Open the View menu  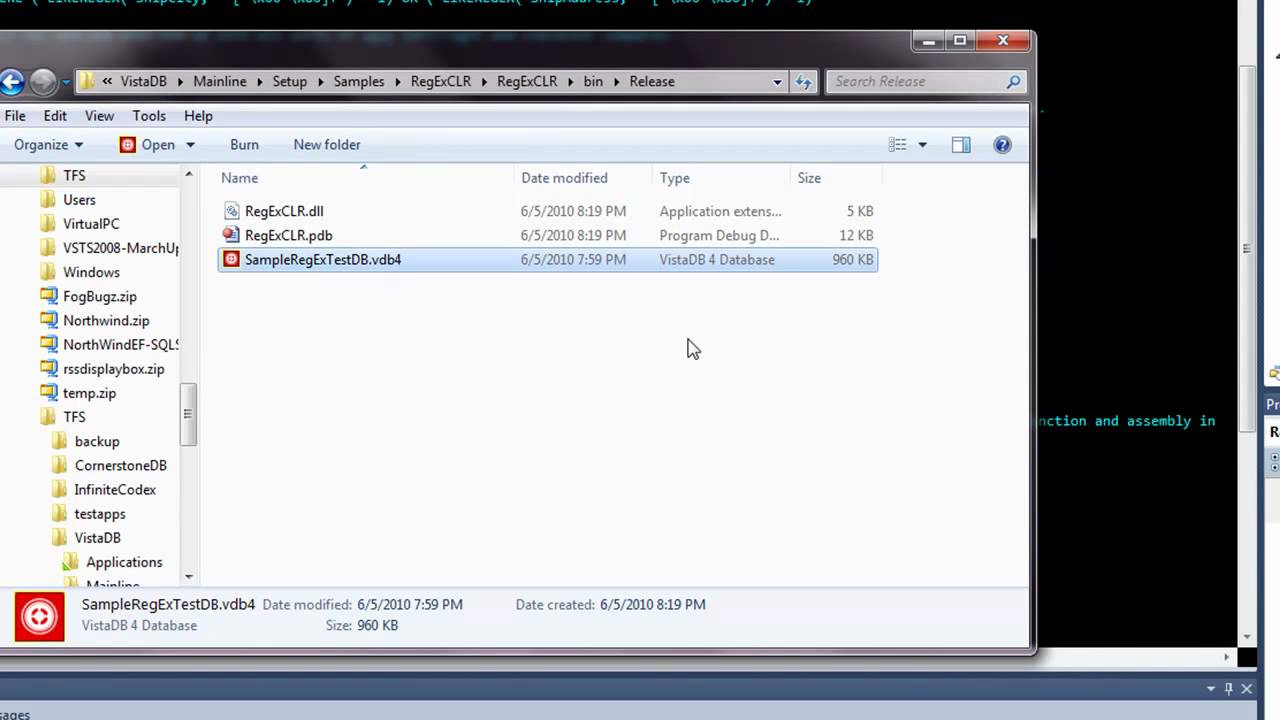click(99, 116)
